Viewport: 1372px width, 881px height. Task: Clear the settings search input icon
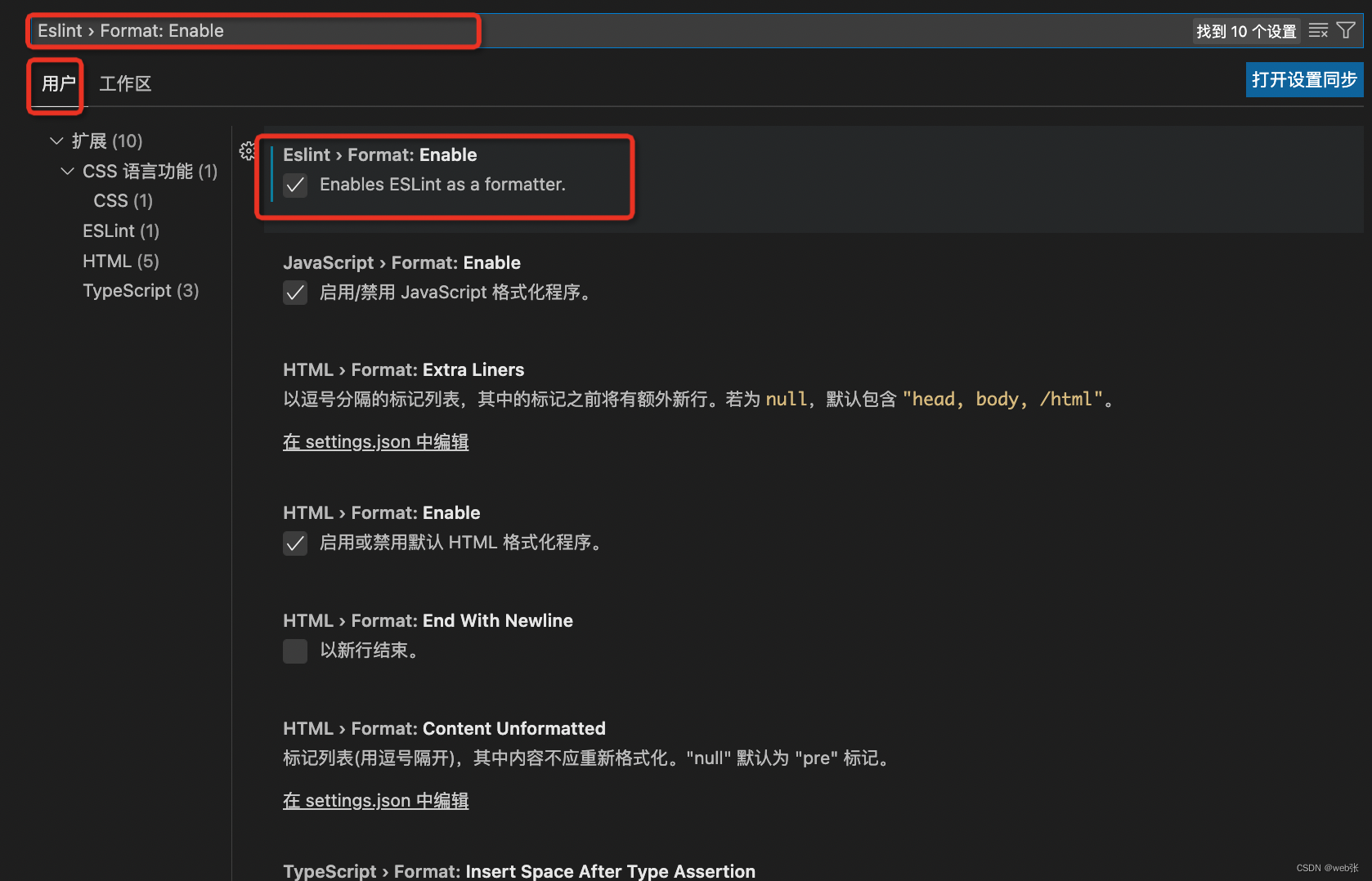pyautogui.click(x=1318, y=31)
